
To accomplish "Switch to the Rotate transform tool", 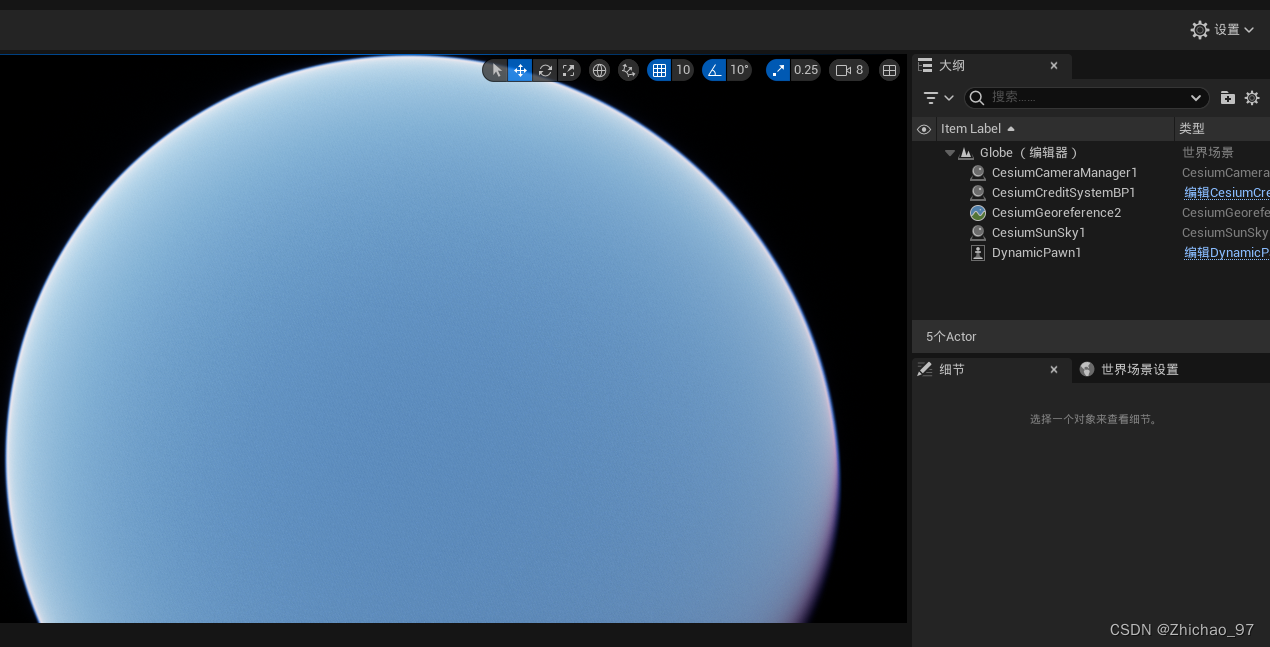I will click(545, 70).
